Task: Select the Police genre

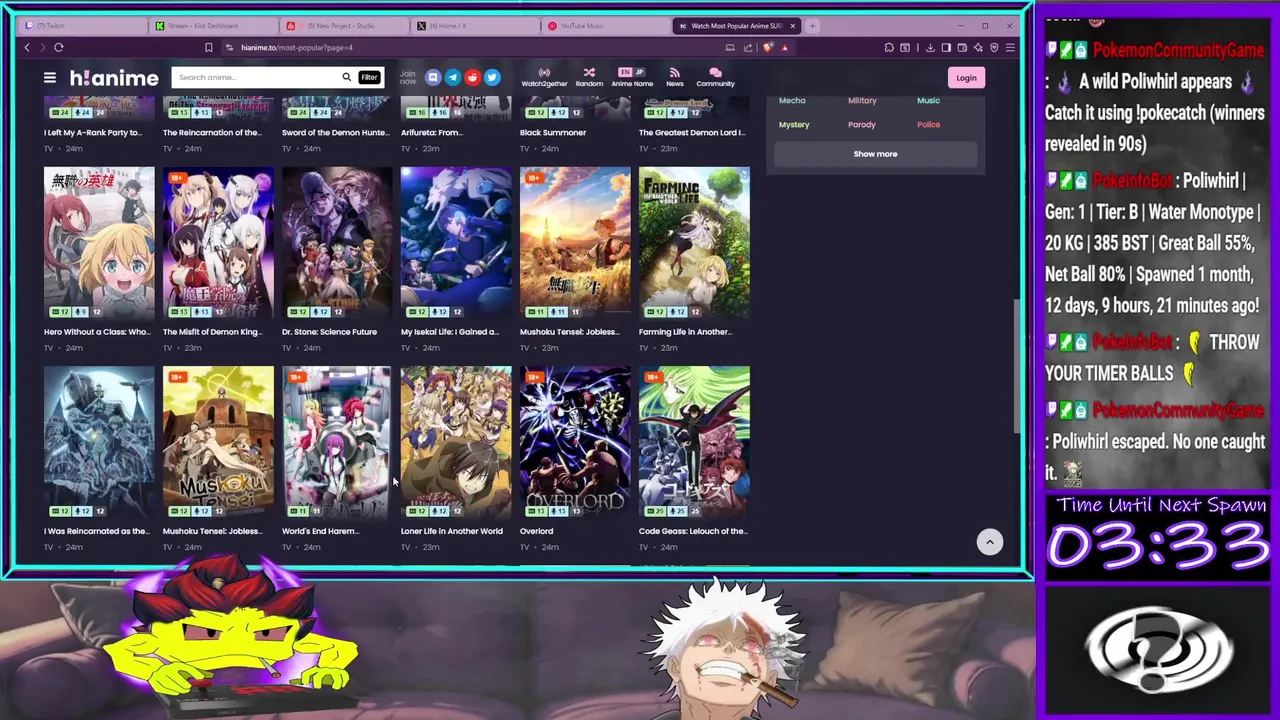Action: (928, 125)
